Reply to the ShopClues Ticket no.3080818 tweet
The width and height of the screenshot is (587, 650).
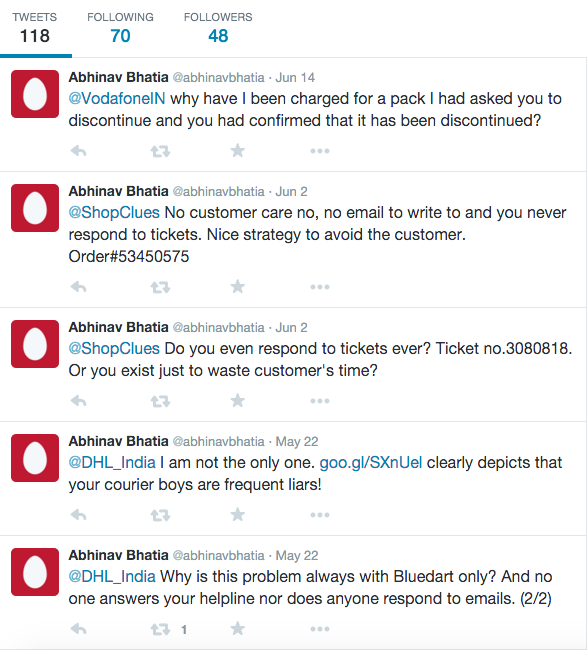coord(78,401)
